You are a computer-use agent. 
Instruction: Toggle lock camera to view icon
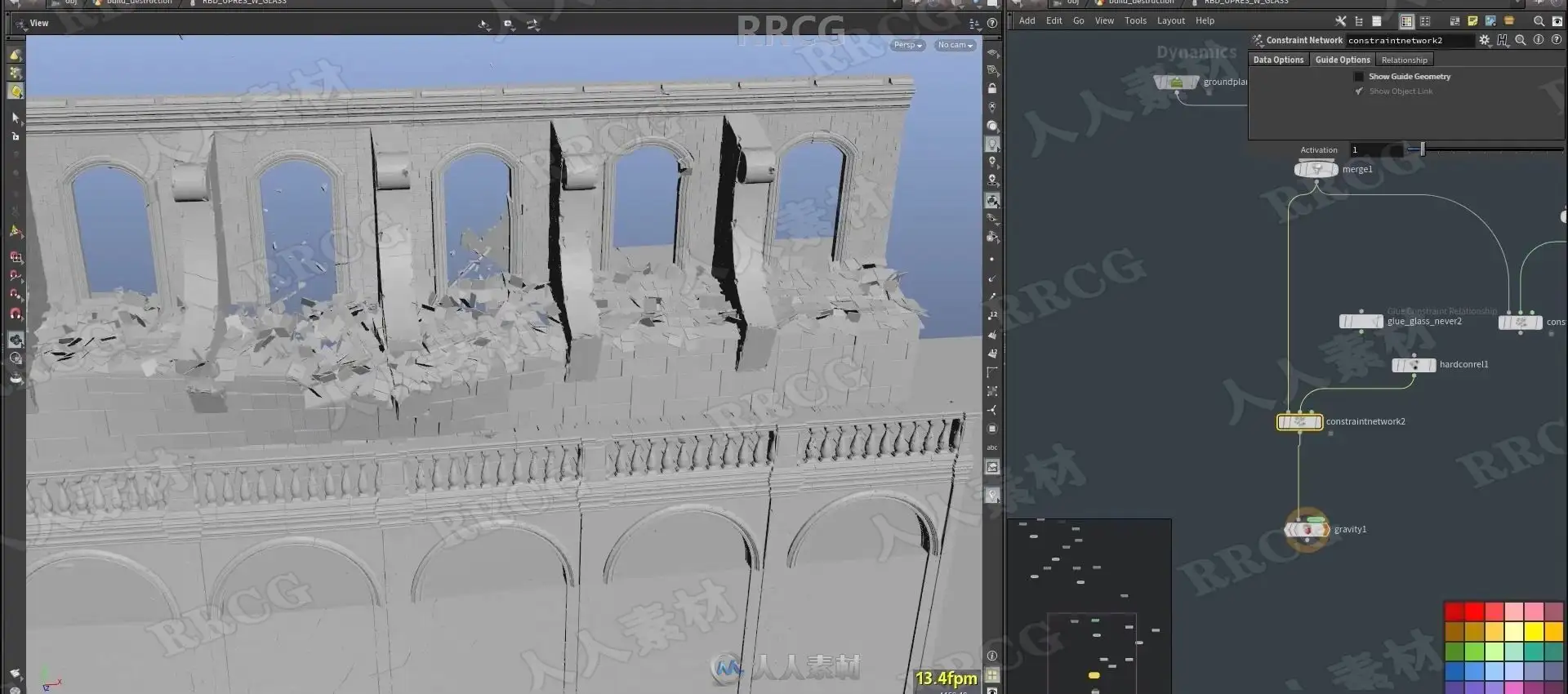click(x=992, y=88)
